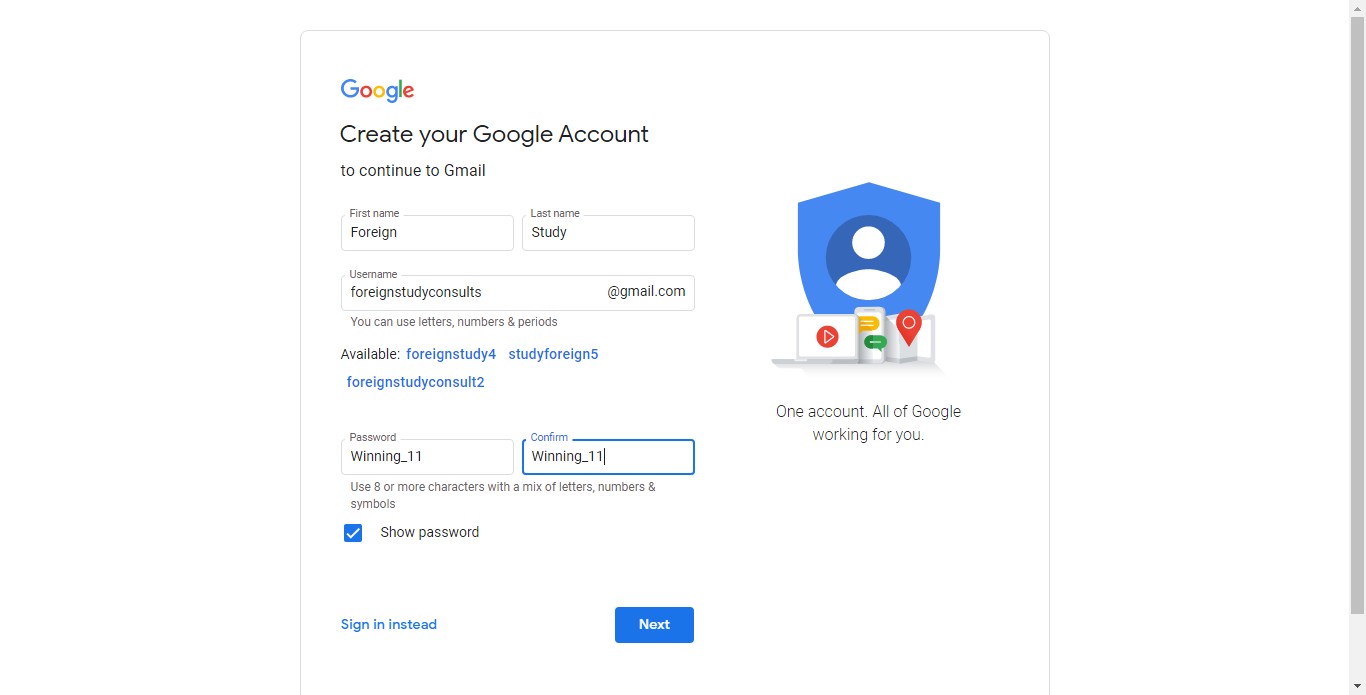Click the Confirm password field

click(608, 457)
